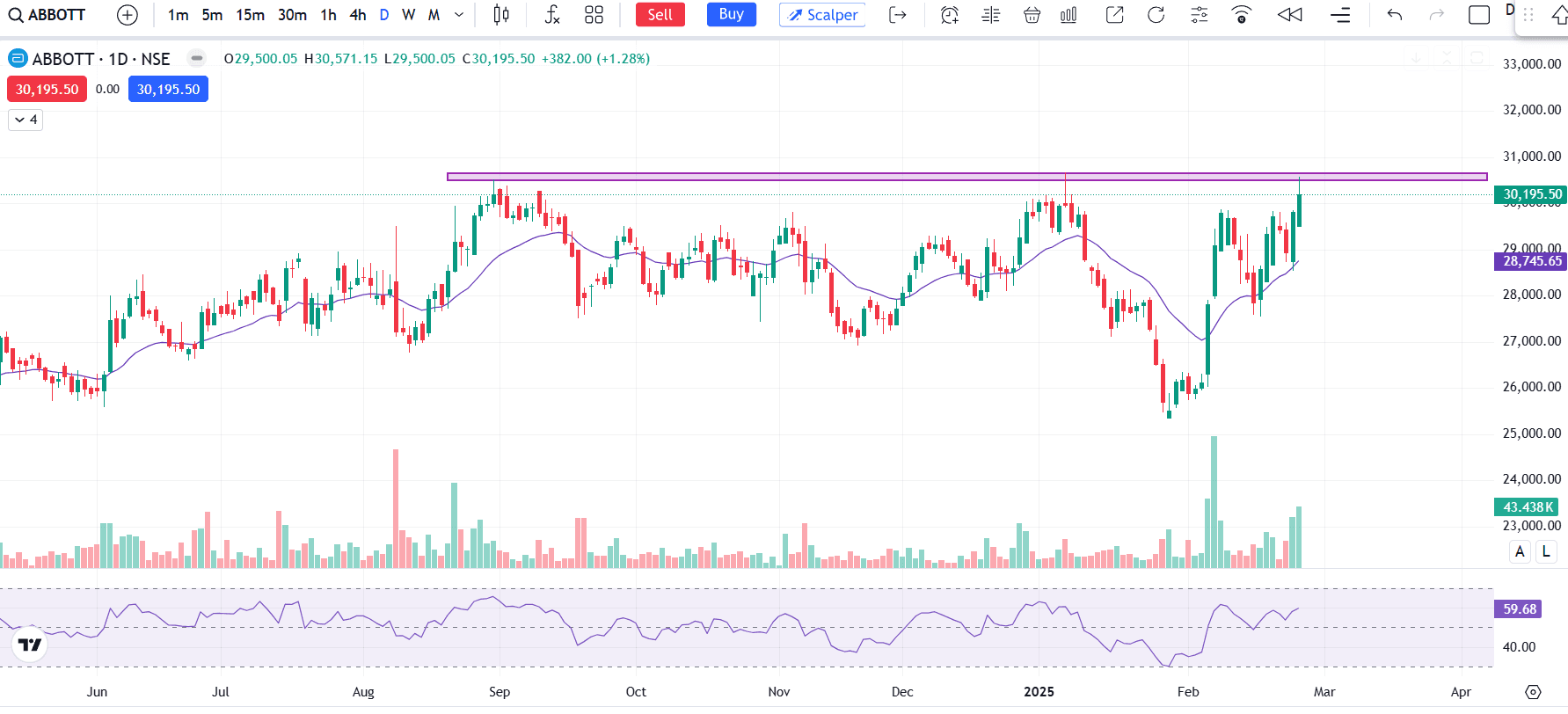Image resolution: width=1568 pixels, height=714 pixels.
Task: Expand the collapsed indicators legend showing 4
Action: [26, 120]
